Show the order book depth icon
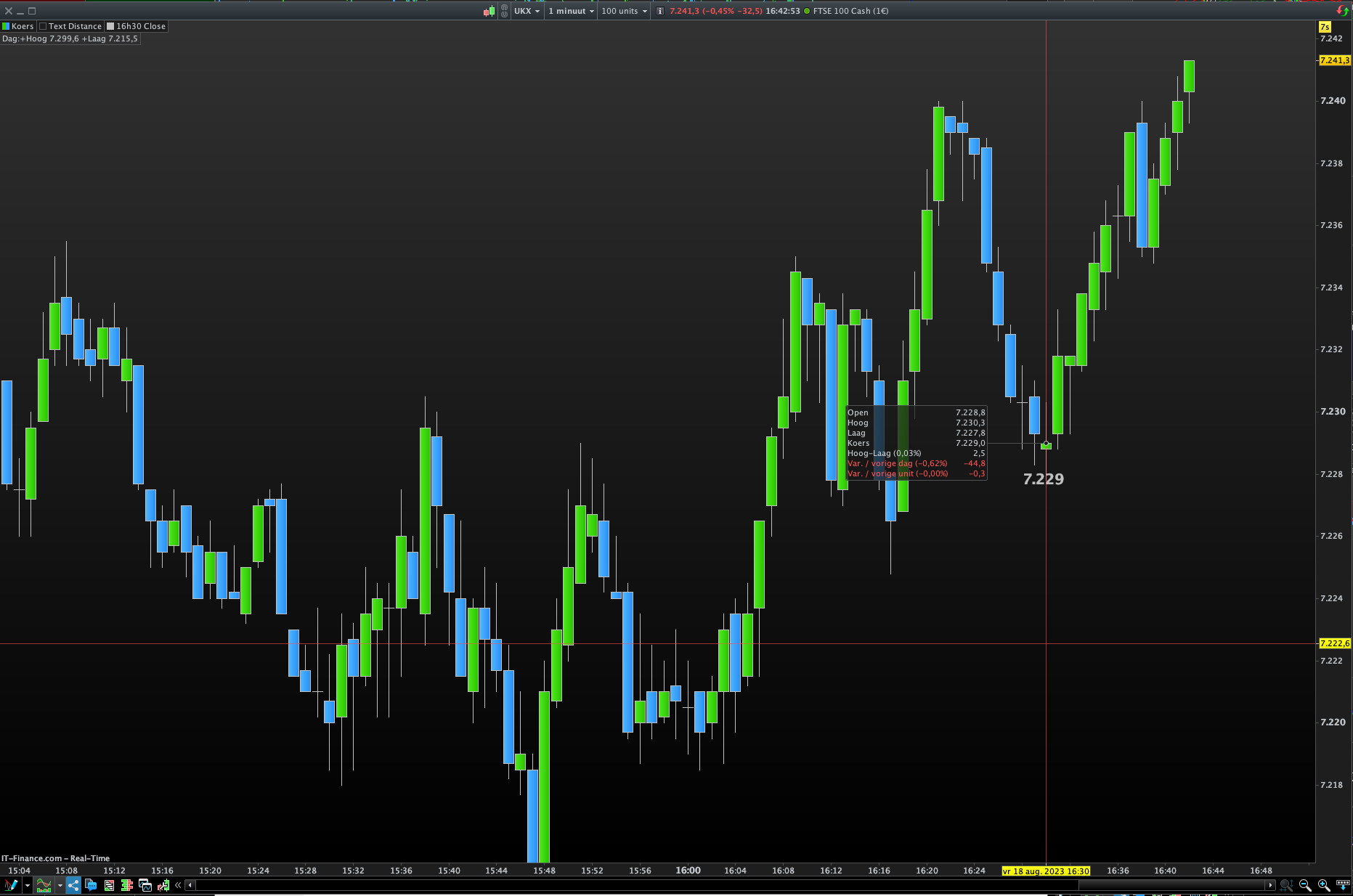 pos(127,885)
